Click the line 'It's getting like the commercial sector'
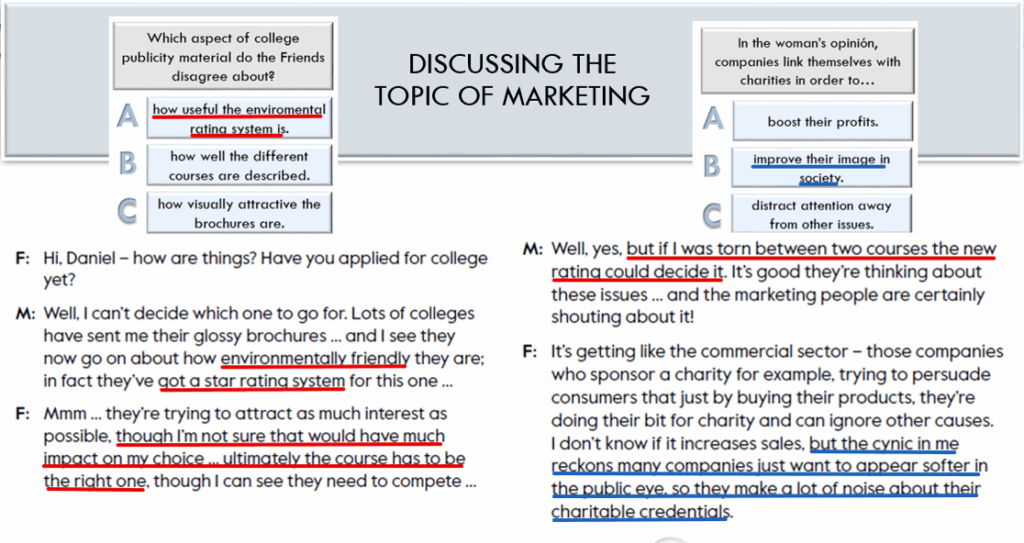The image size is (1024, 543). pyautogui.click(x=699, y=352)
